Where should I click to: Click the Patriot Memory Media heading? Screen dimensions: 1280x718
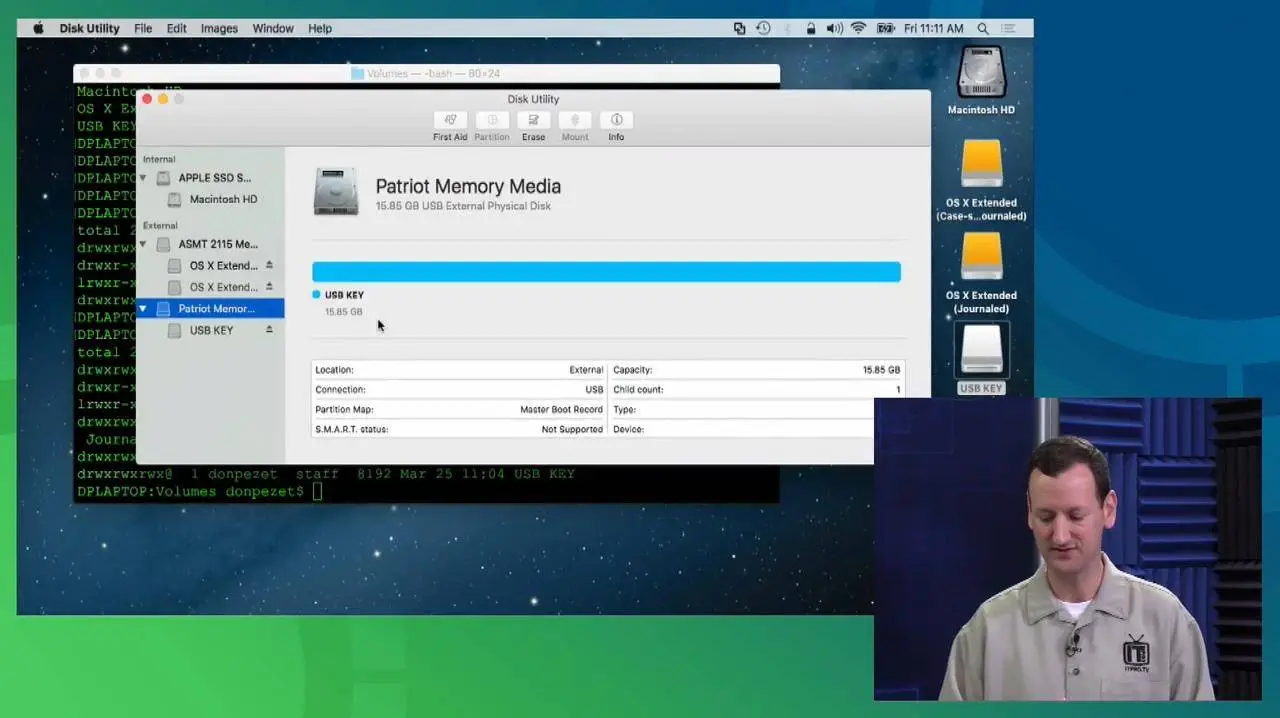[468, 186]
